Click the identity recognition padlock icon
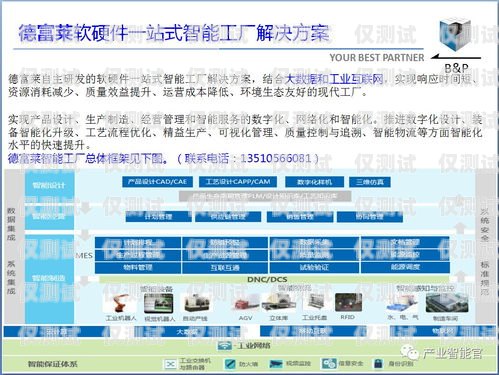 coord(378,364)
